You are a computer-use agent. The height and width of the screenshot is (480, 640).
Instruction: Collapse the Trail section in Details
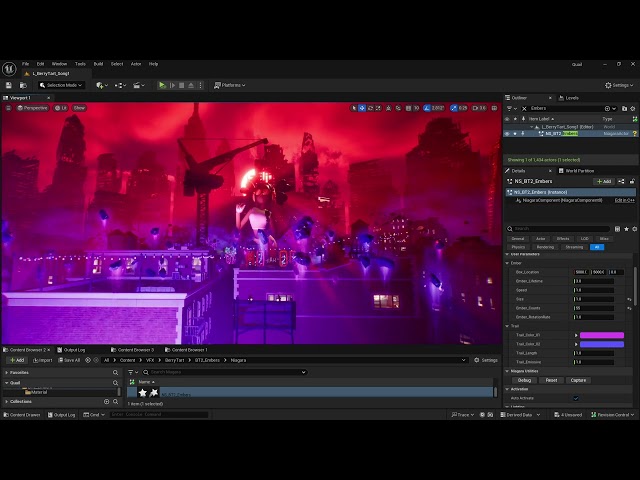tap(507, 326)
